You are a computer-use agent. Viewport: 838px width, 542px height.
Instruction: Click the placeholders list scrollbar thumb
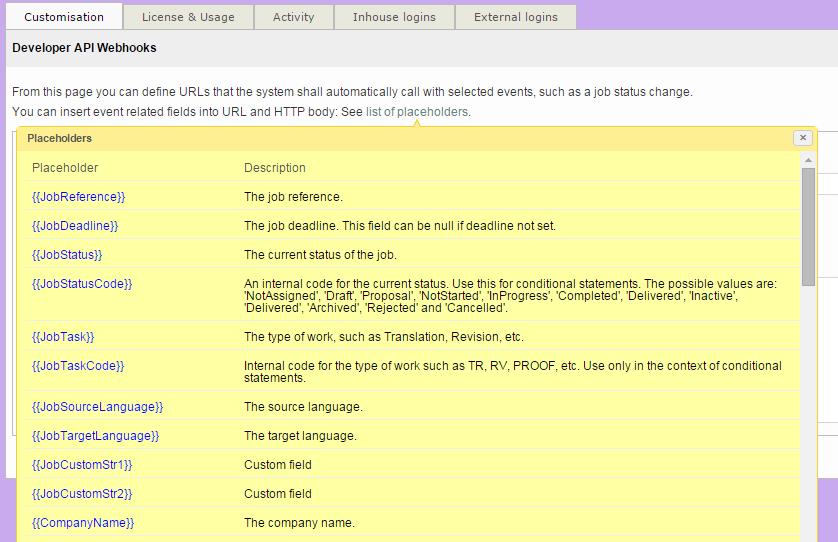click(x=808, y=225)
